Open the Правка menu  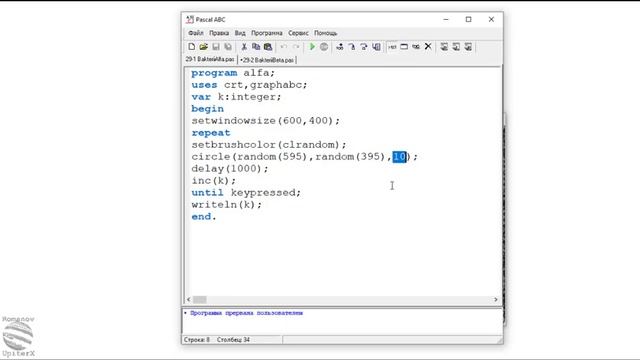pyautogui.click(x=219, y=33)
